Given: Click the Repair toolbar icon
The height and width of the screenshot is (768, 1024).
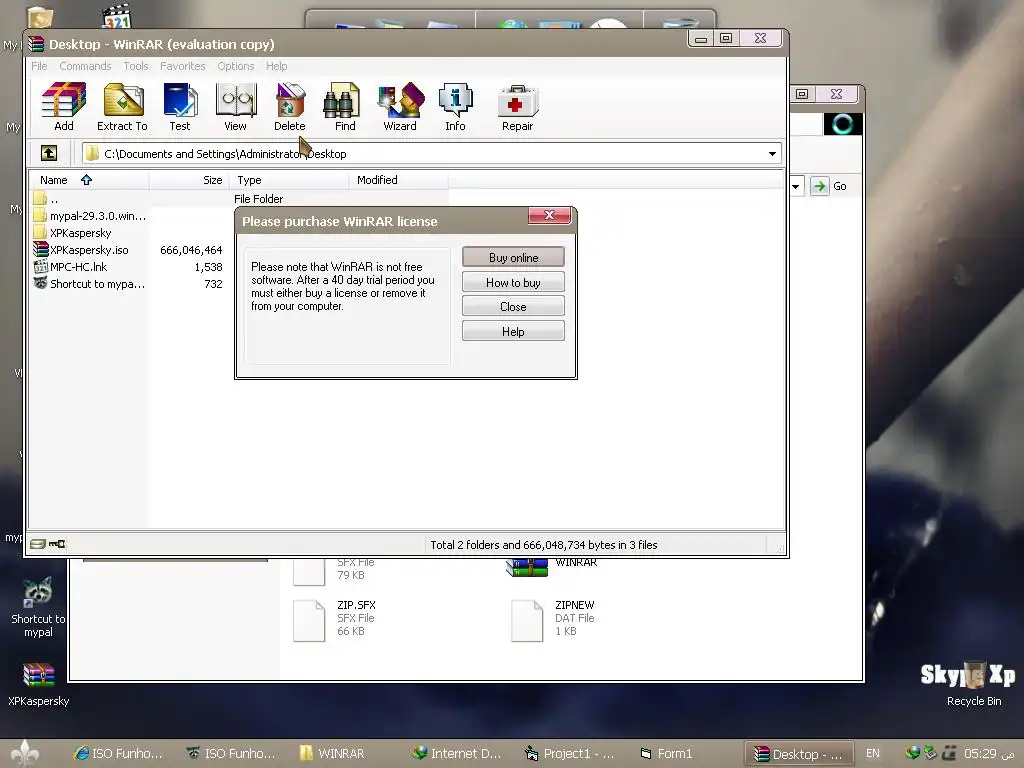Looking at the screenshot, I should click(x=517, y=107).
